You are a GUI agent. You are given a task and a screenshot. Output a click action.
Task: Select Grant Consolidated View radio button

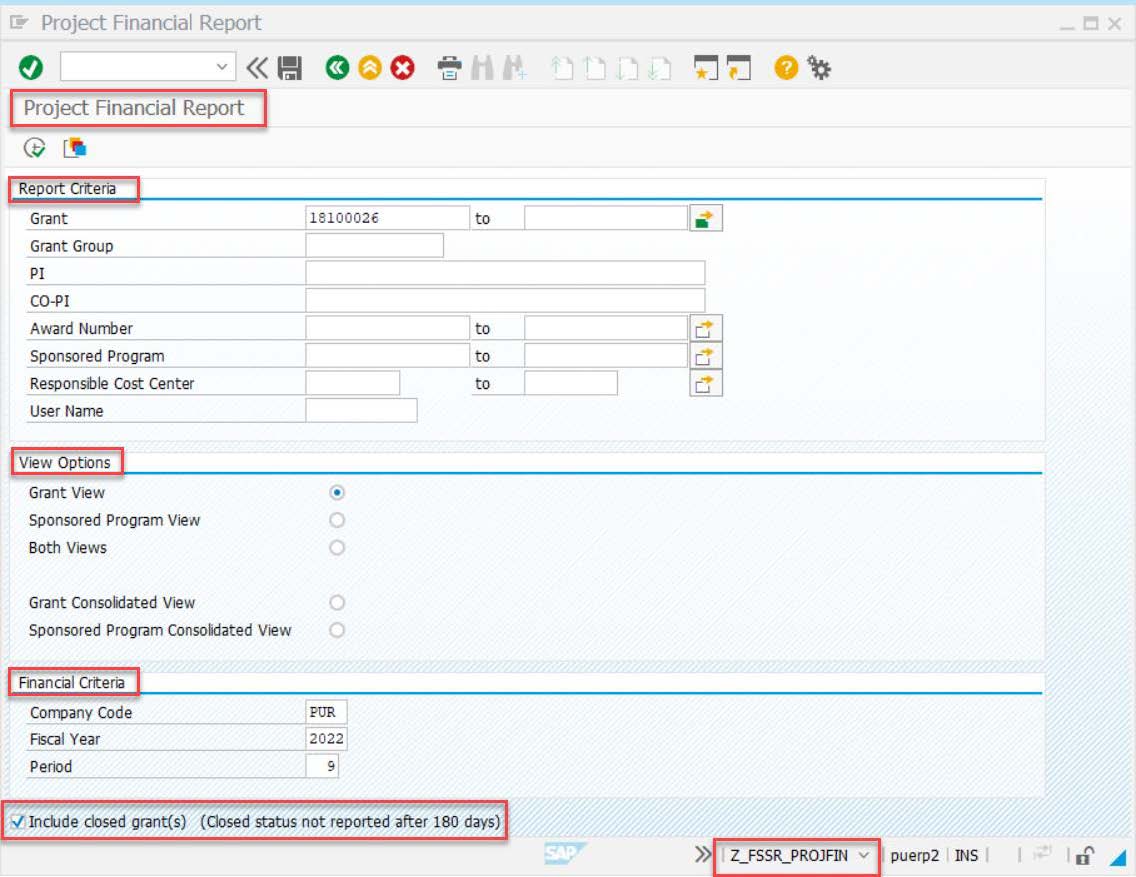[x=337, y=603]
